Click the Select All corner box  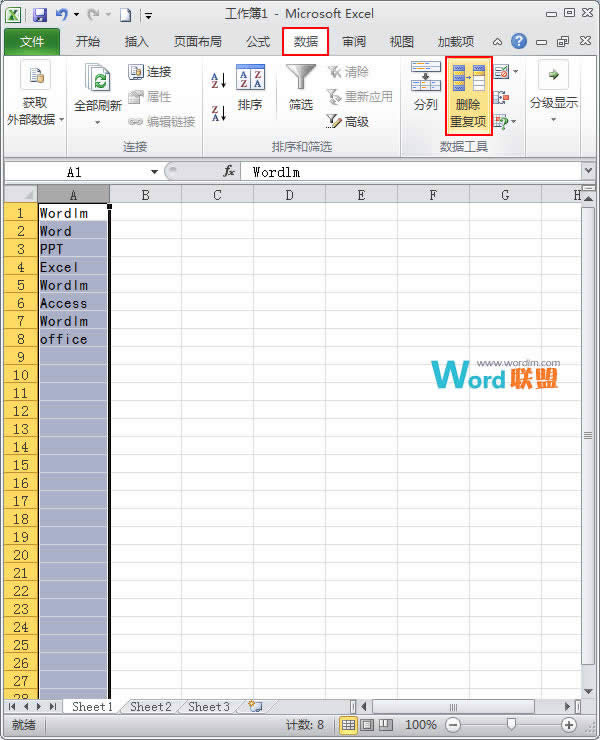(x=21, y=194)
